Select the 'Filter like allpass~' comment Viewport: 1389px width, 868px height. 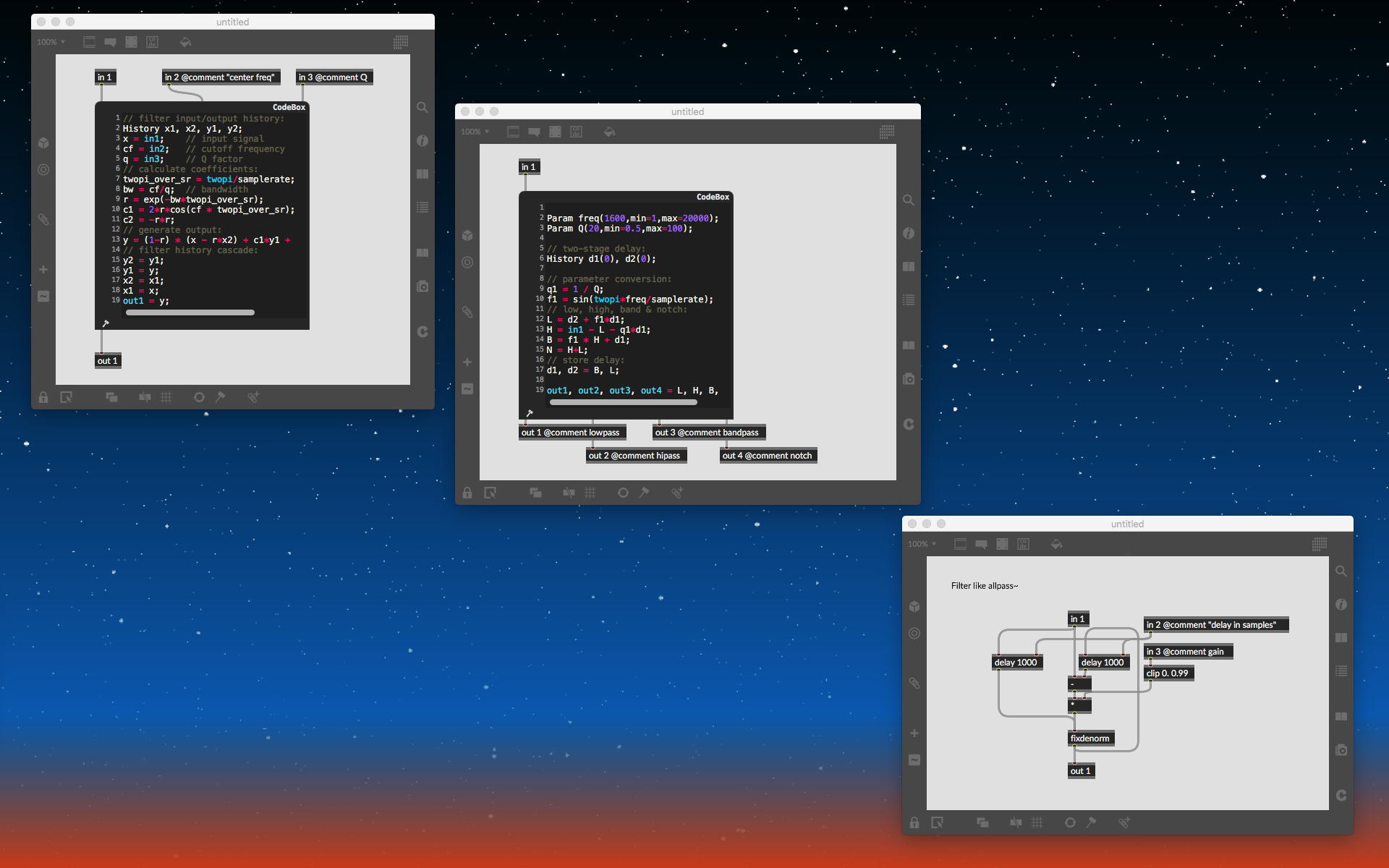tap(984, 586)
